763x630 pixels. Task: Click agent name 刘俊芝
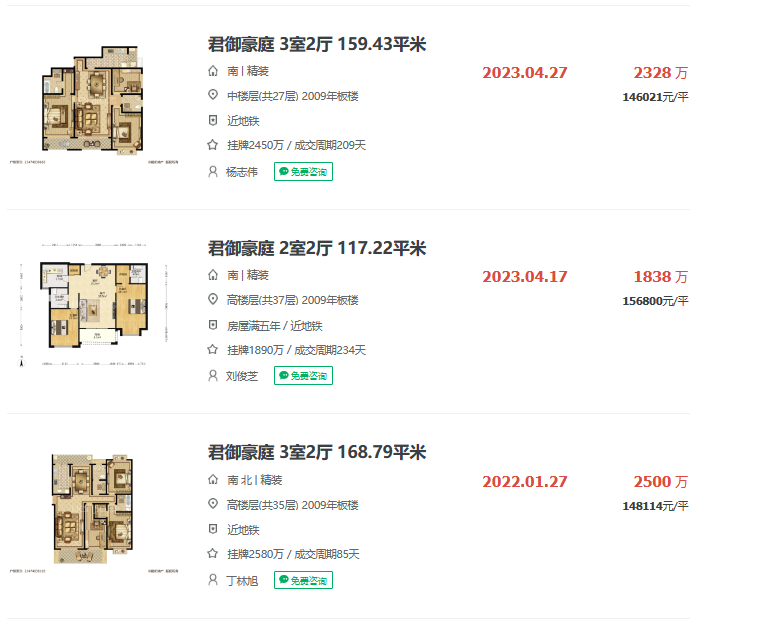[x=242, y=376]
